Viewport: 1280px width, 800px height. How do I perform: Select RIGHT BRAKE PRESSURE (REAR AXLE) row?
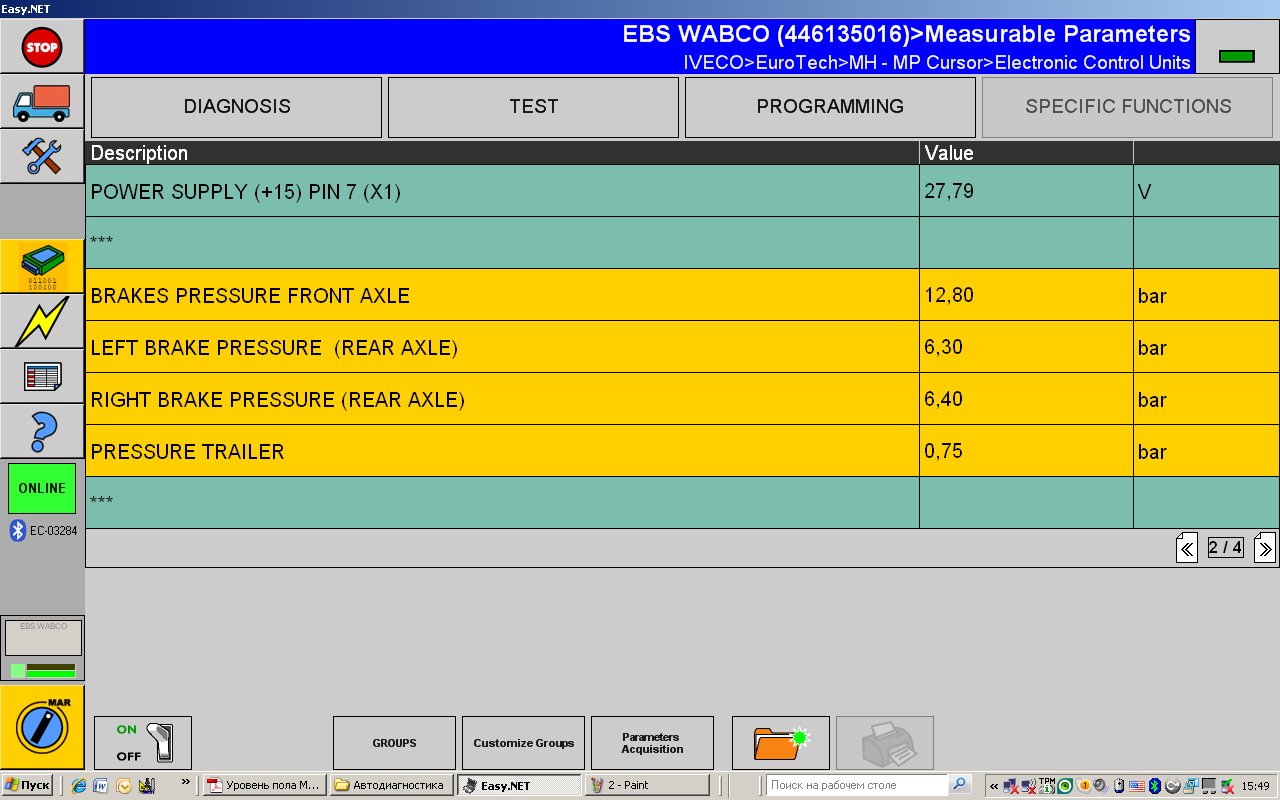[682, 399]
